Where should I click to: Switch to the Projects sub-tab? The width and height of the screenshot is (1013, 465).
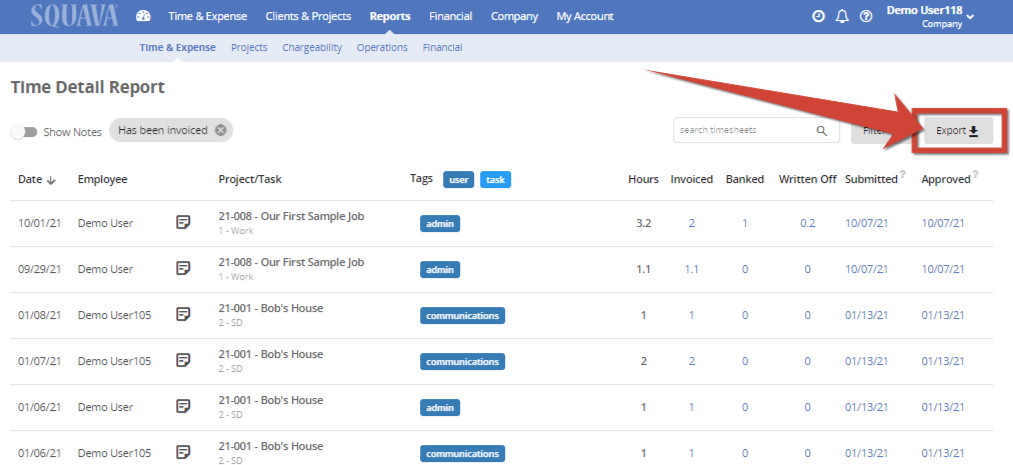click(249, 48)
